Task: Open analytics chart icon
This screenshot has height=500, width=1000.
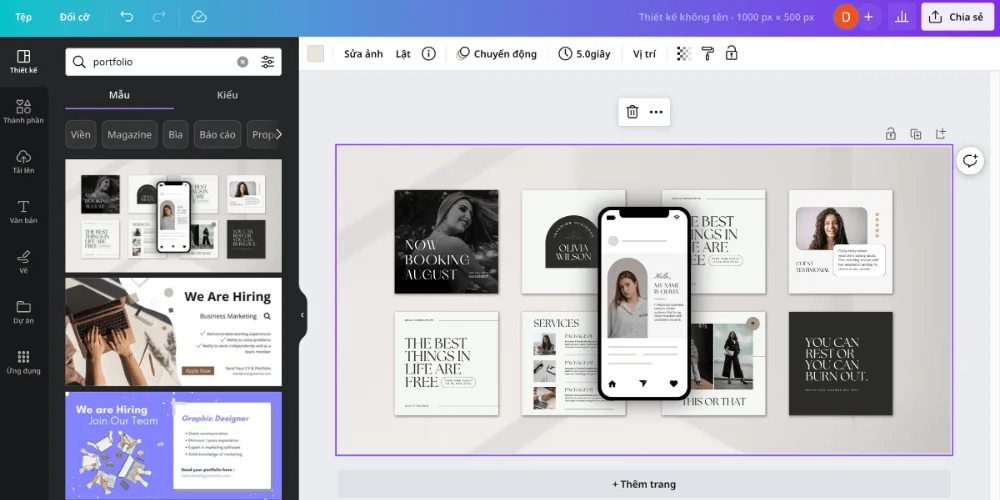Action: click(902, 17)
